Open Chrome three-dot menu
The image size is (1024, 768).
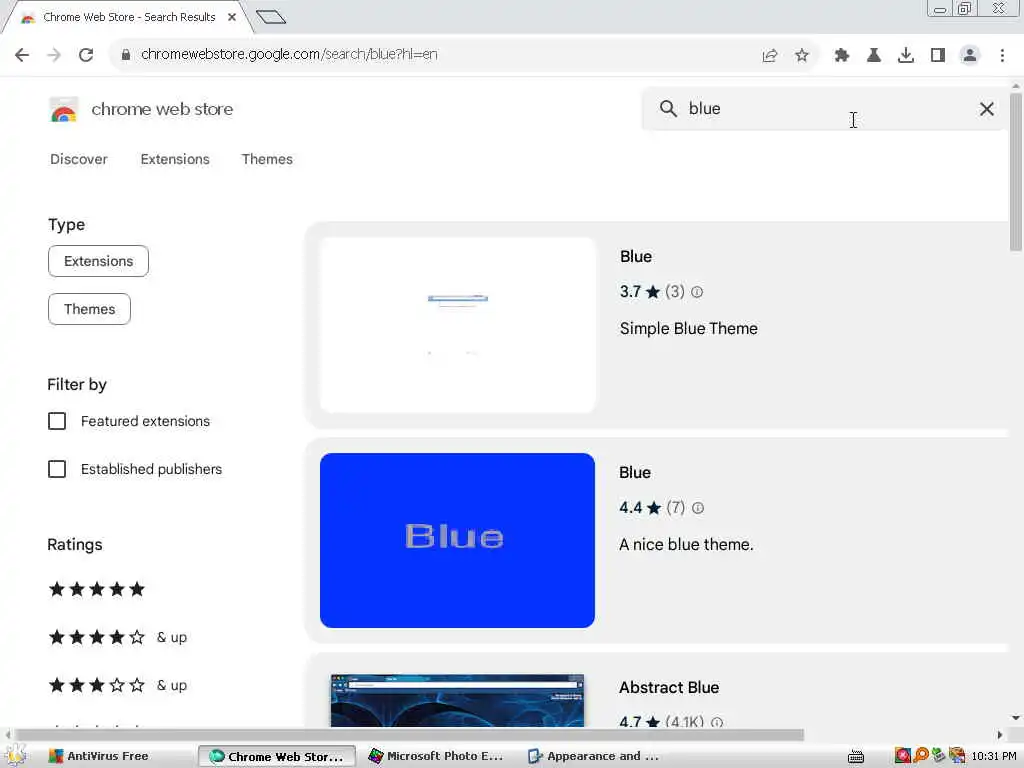[1002, 56]
